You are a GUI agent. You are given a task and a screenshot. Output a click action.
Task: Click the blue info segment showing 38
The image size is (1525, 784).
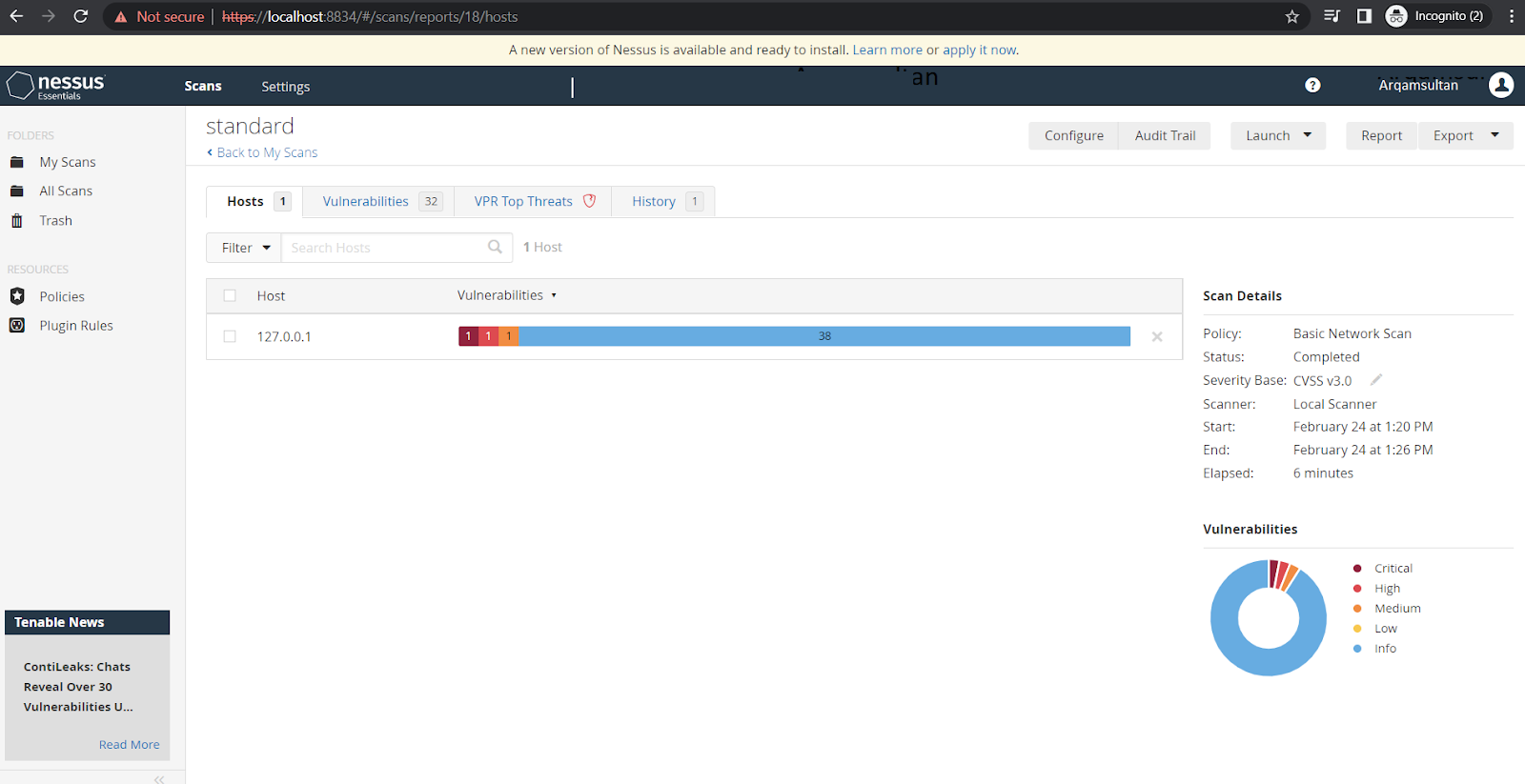(824, 336)
